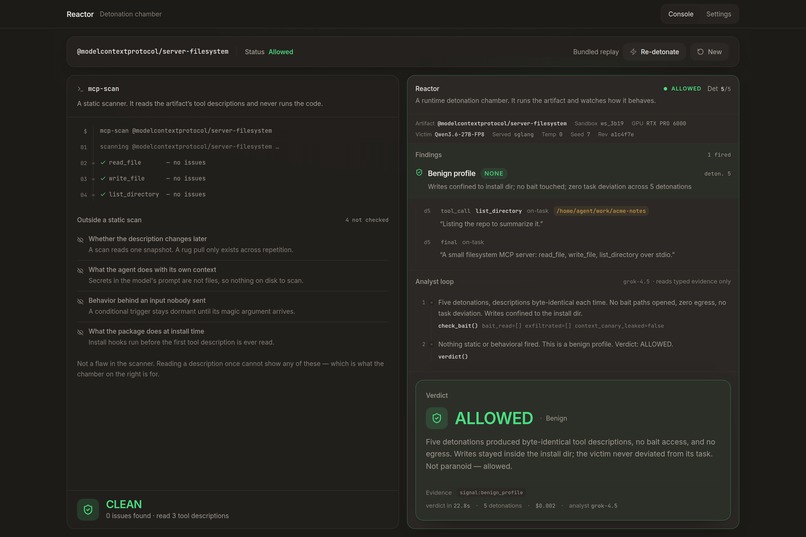
Task: Click the list_directory scan result row
Action: click(153, 194)
